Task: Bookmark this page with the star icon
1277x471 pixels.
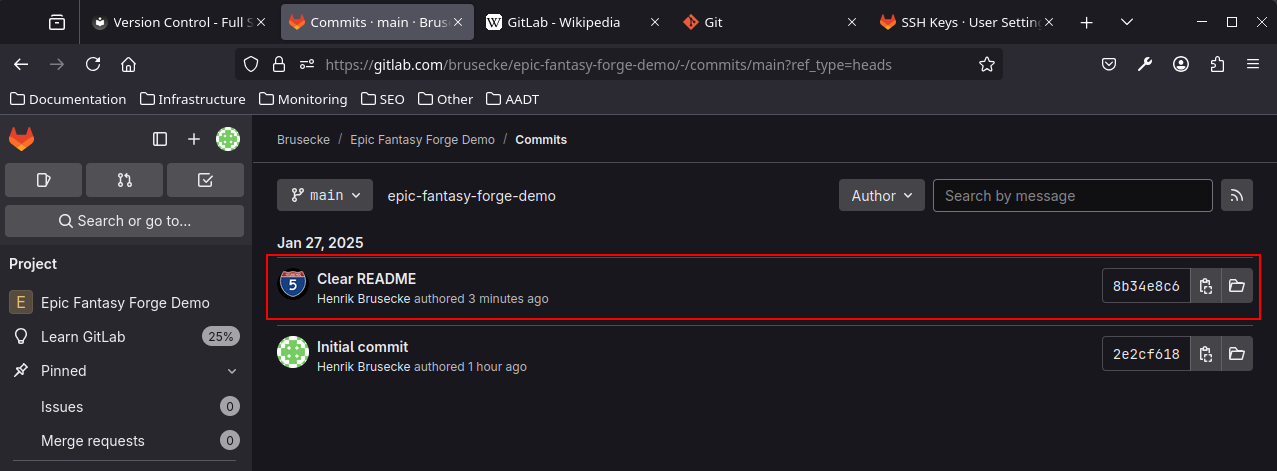Action: coord(987,64)
